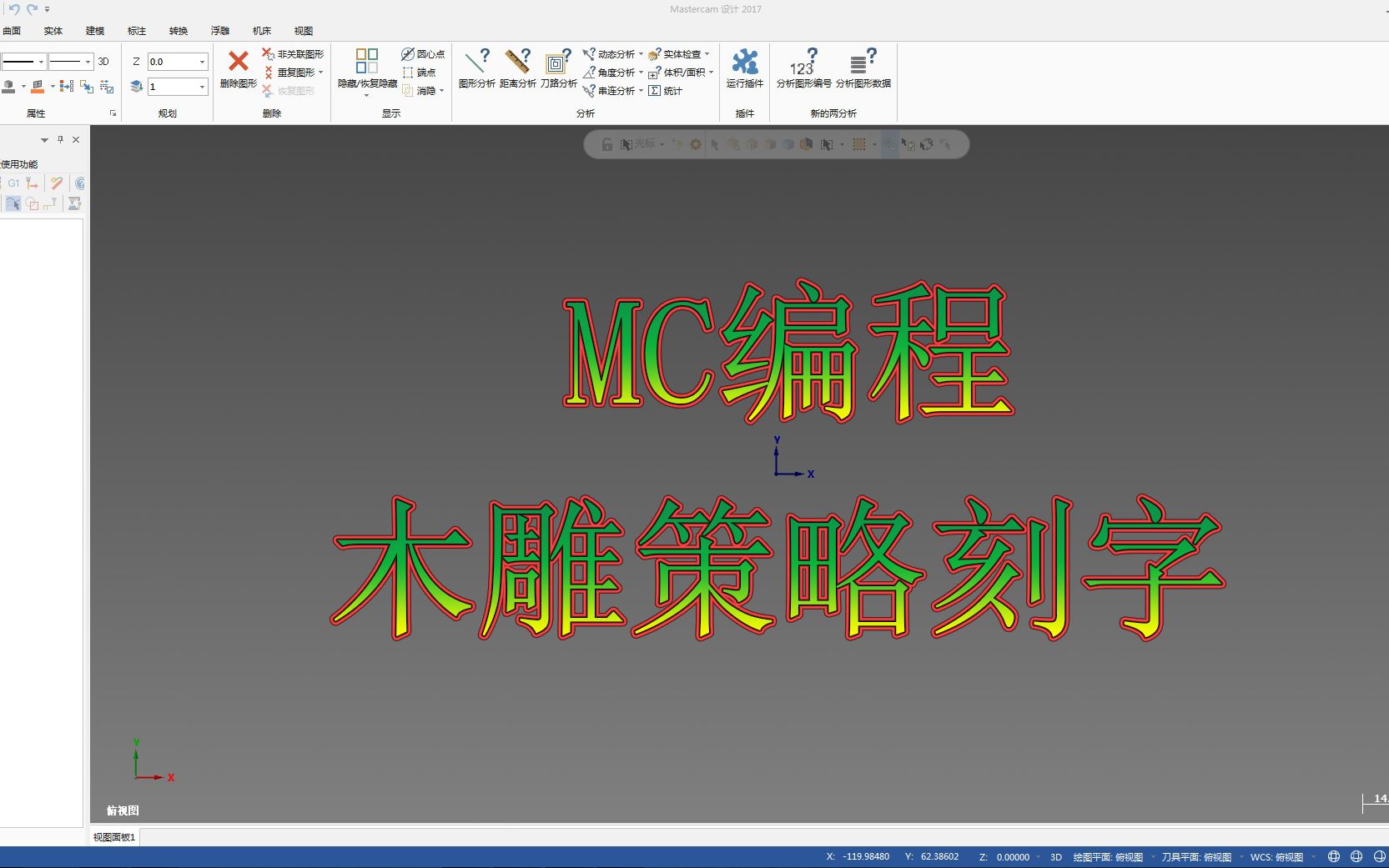Viewport: 1389px width, 868px height.
Task: Switch to the 转换 (Transform) ribbon tab
Action: pyautogui.click(x=178, y=31)
